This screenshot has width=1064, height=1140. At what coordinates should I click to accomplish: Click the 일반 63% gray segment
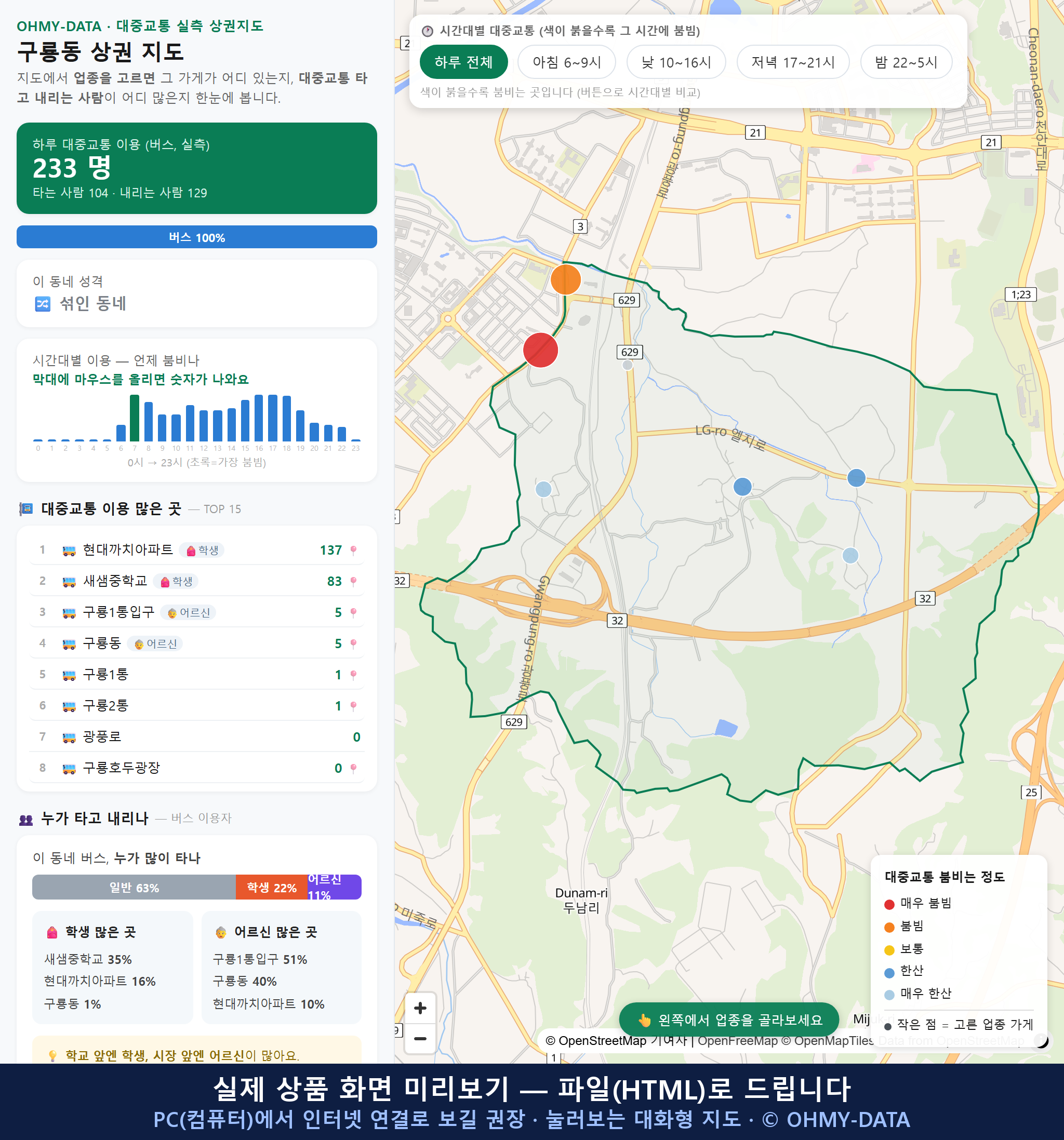(134, 887)
